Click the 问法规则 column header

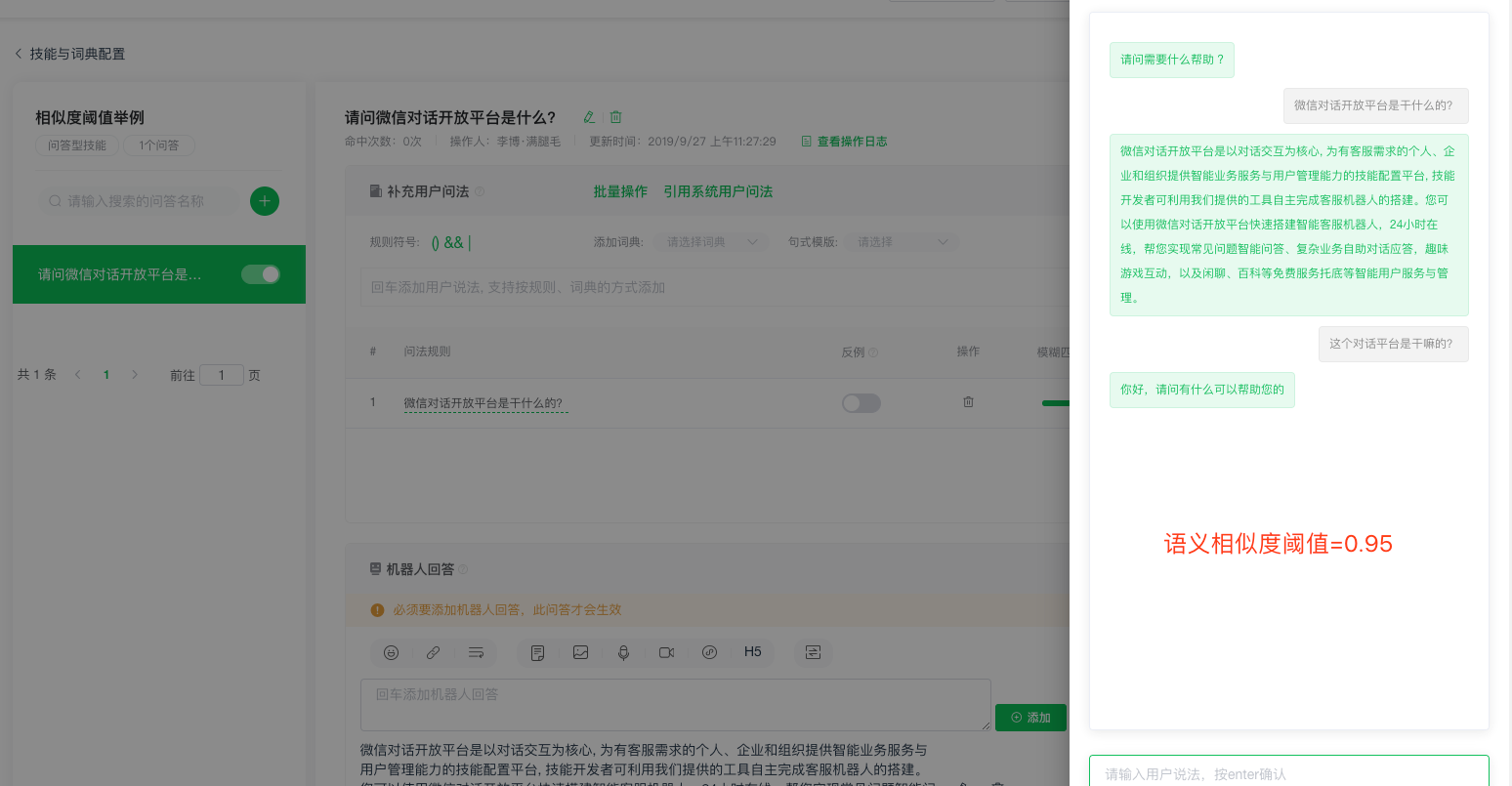[x=427, y=352]
